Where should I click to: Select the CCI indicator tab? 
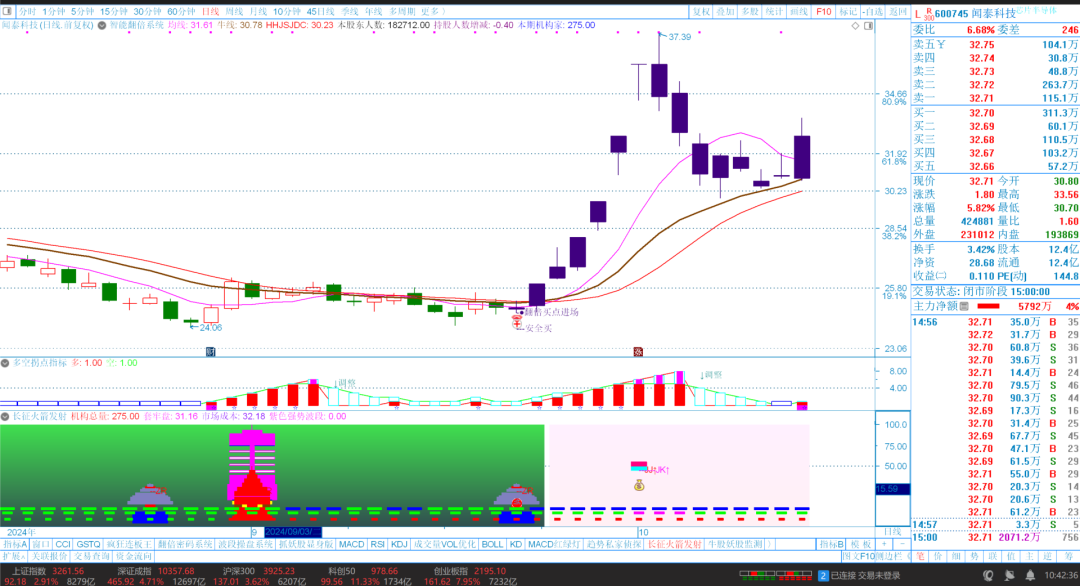click(63, 544)
